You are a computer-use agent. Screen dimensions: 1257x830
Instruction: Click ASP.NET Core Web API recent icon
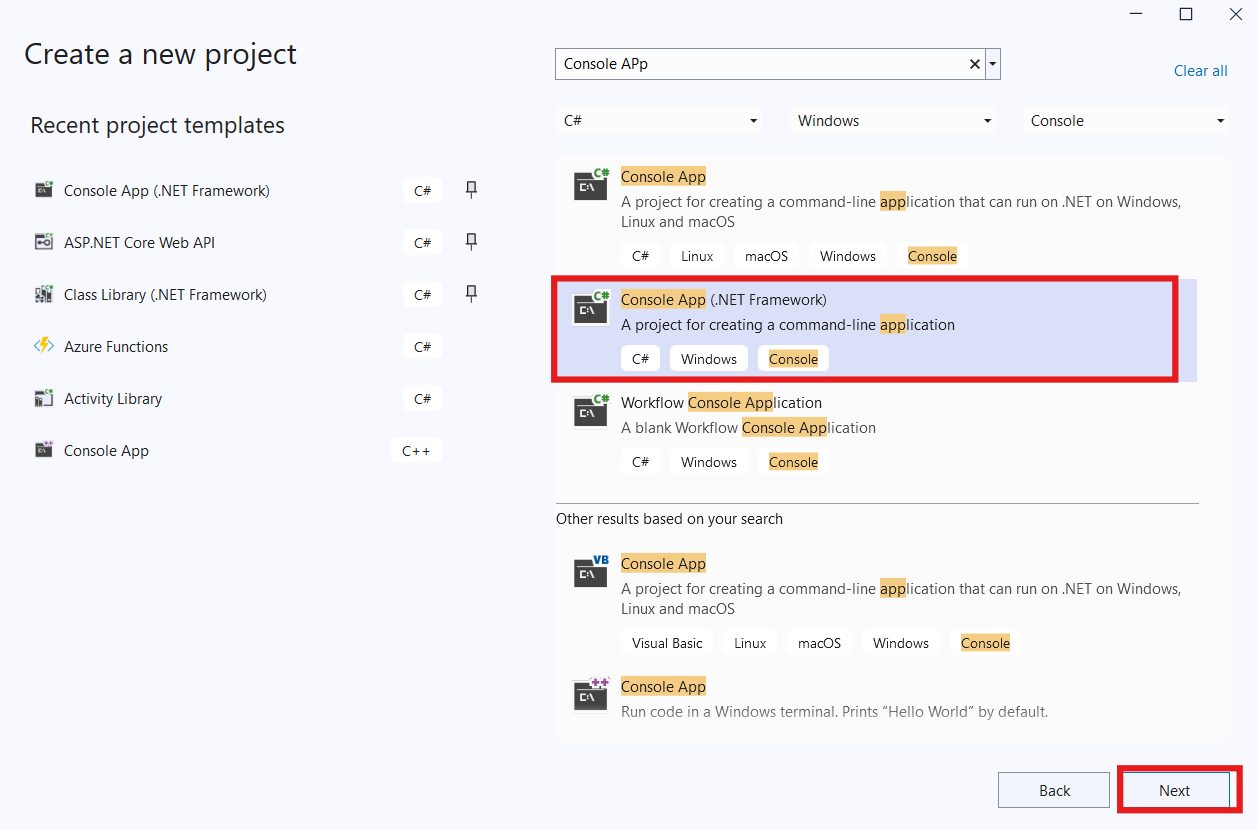click(x=44, y=242)
